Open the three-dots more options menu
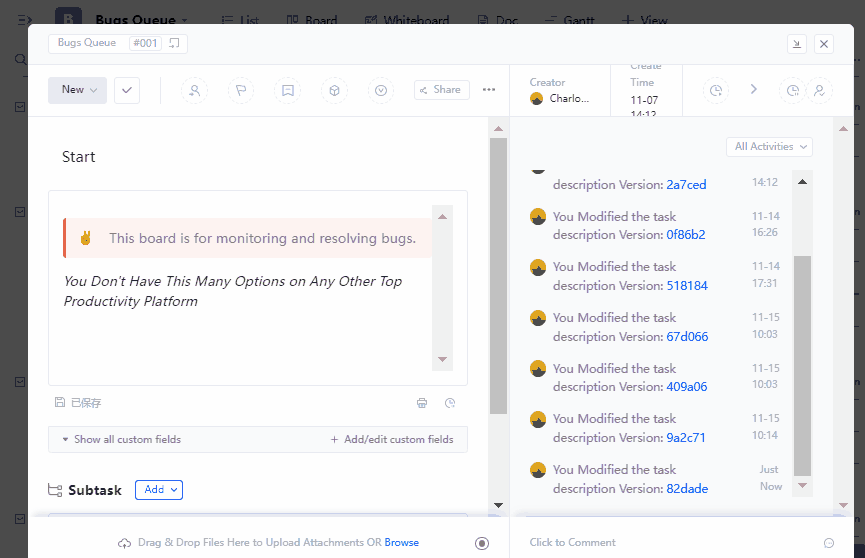The height and width of the screenshot is (558, 865). (x=489, y=90)
